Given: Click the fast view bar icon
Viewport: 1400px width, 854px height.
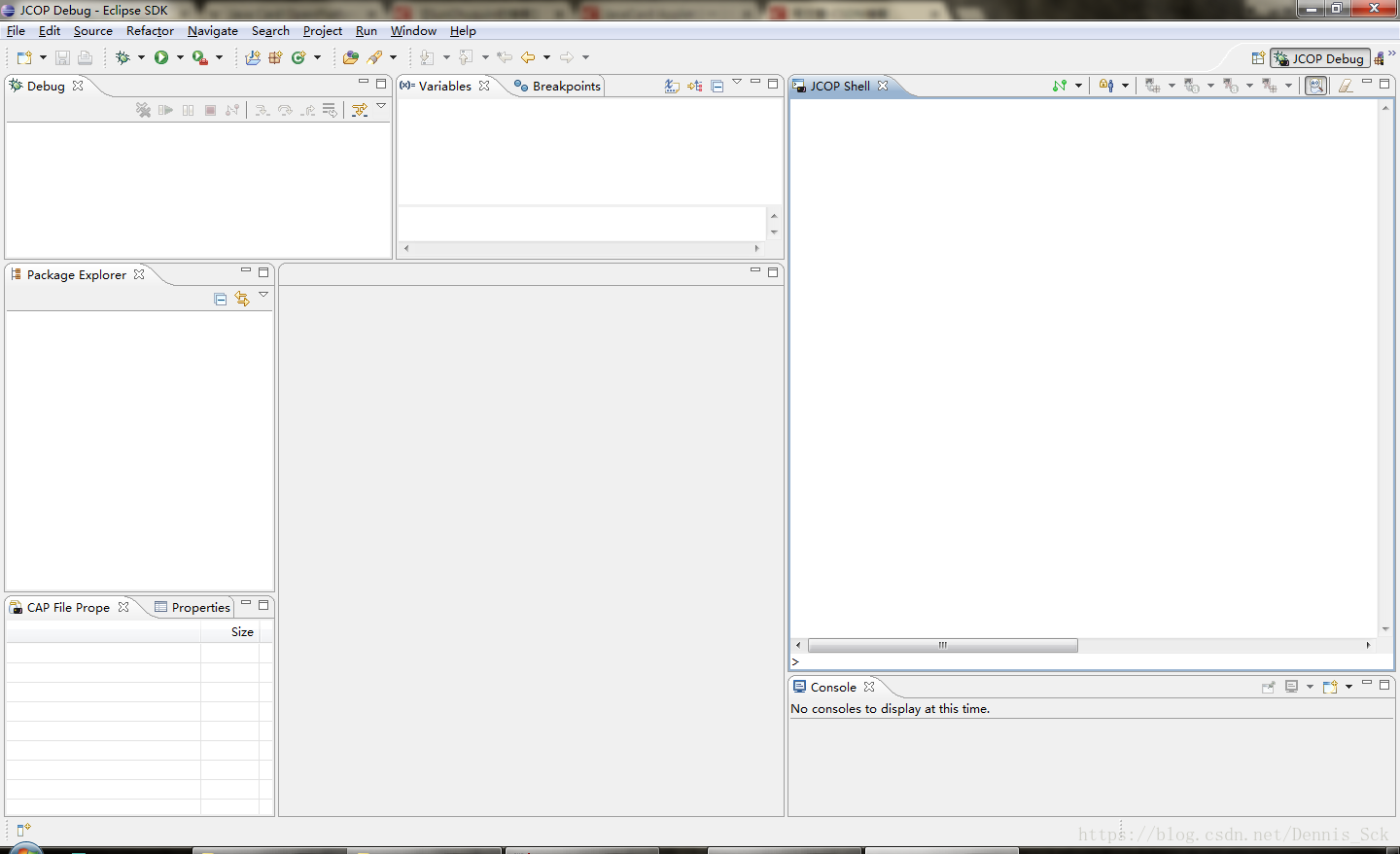Looking at the screenshot, I should click(x=24, y=830).
